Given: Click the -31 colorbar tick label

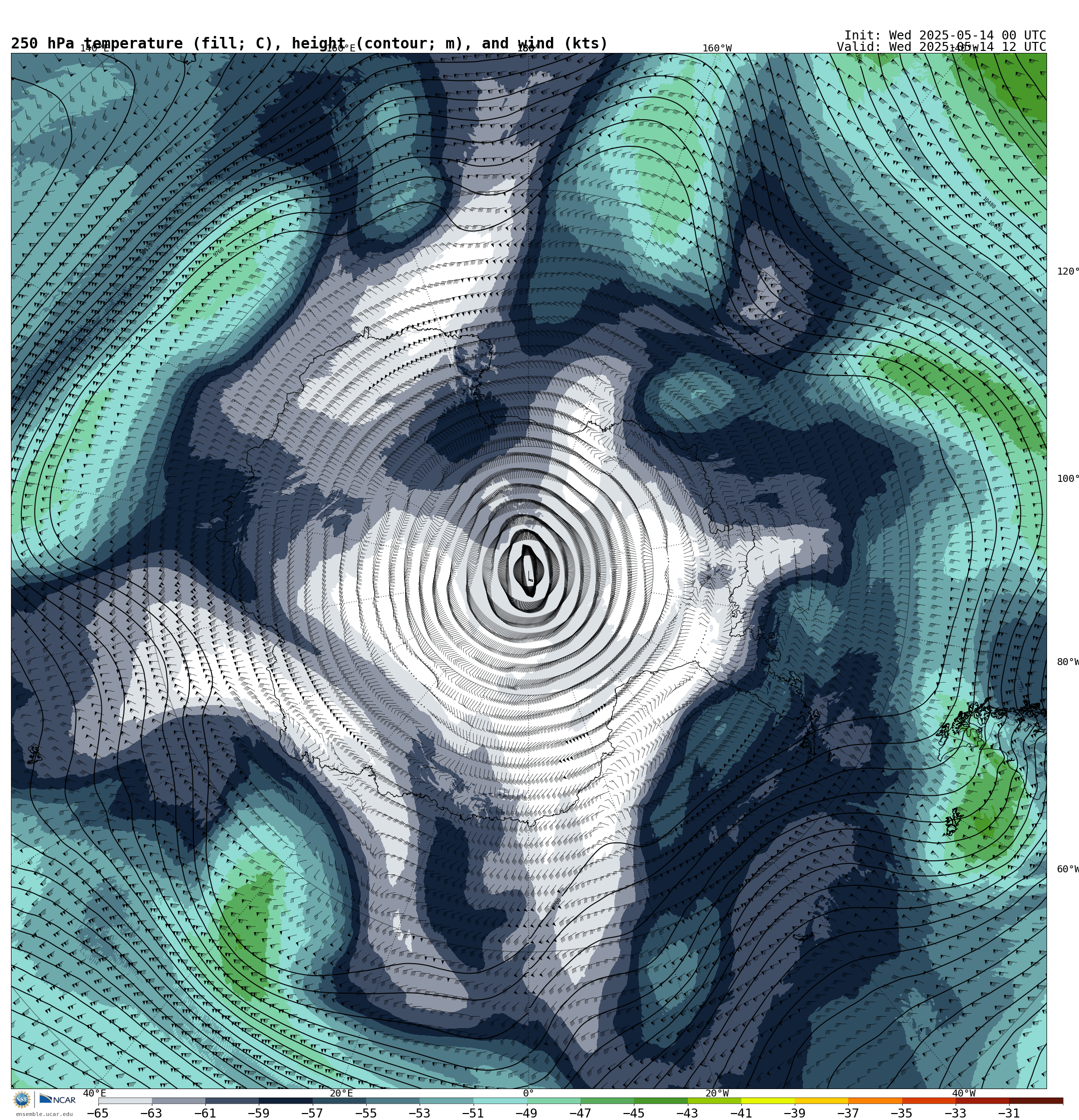Looking at the screenshot, I should [1009, 1113].
